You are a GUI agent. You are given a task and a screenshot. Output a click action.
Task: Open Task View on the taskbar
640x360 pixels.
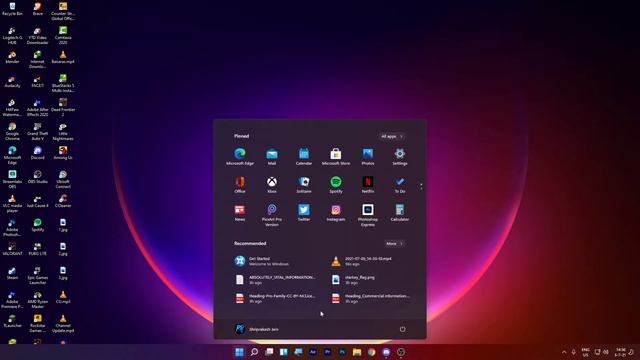coord(269,352)
